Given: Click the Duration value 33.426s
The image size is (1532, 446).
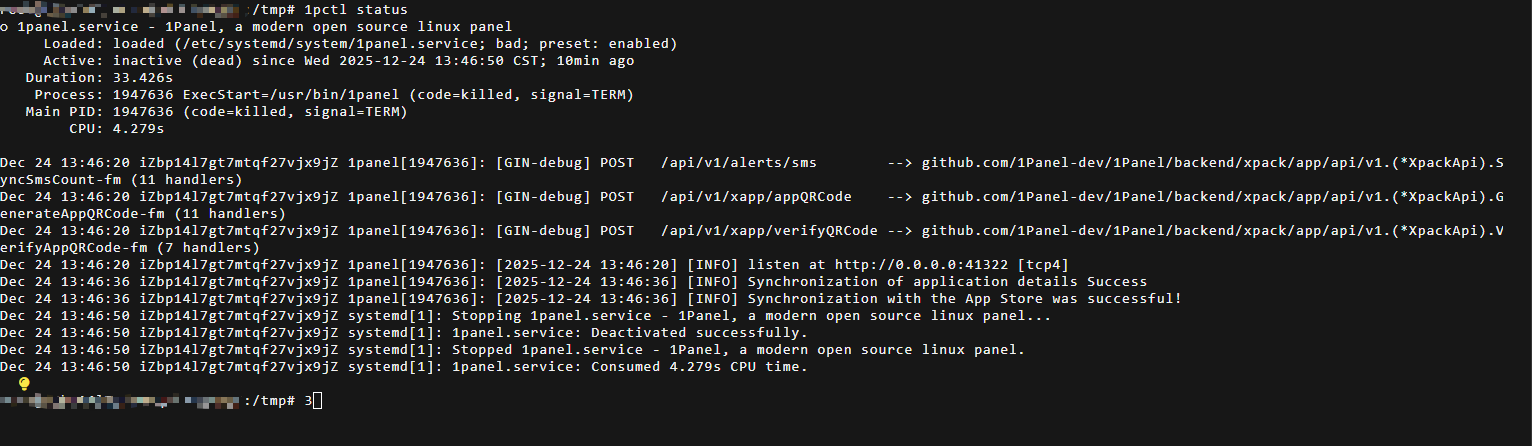Looking at the screenshot, I should point(143,78).
